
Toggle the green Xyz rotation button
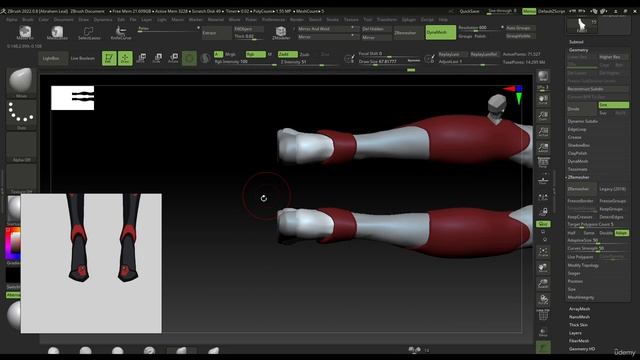pos(543,224)
